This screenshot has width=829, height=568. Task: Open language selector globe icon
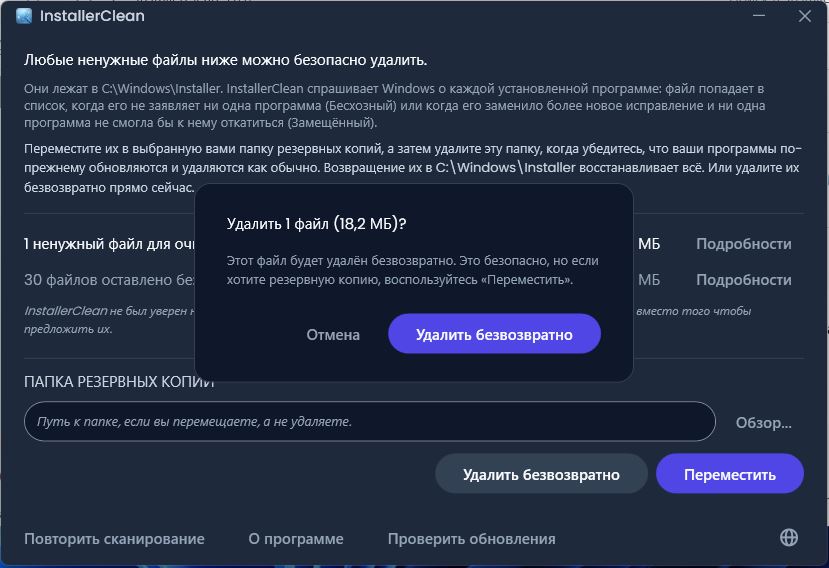coord(789,538)
